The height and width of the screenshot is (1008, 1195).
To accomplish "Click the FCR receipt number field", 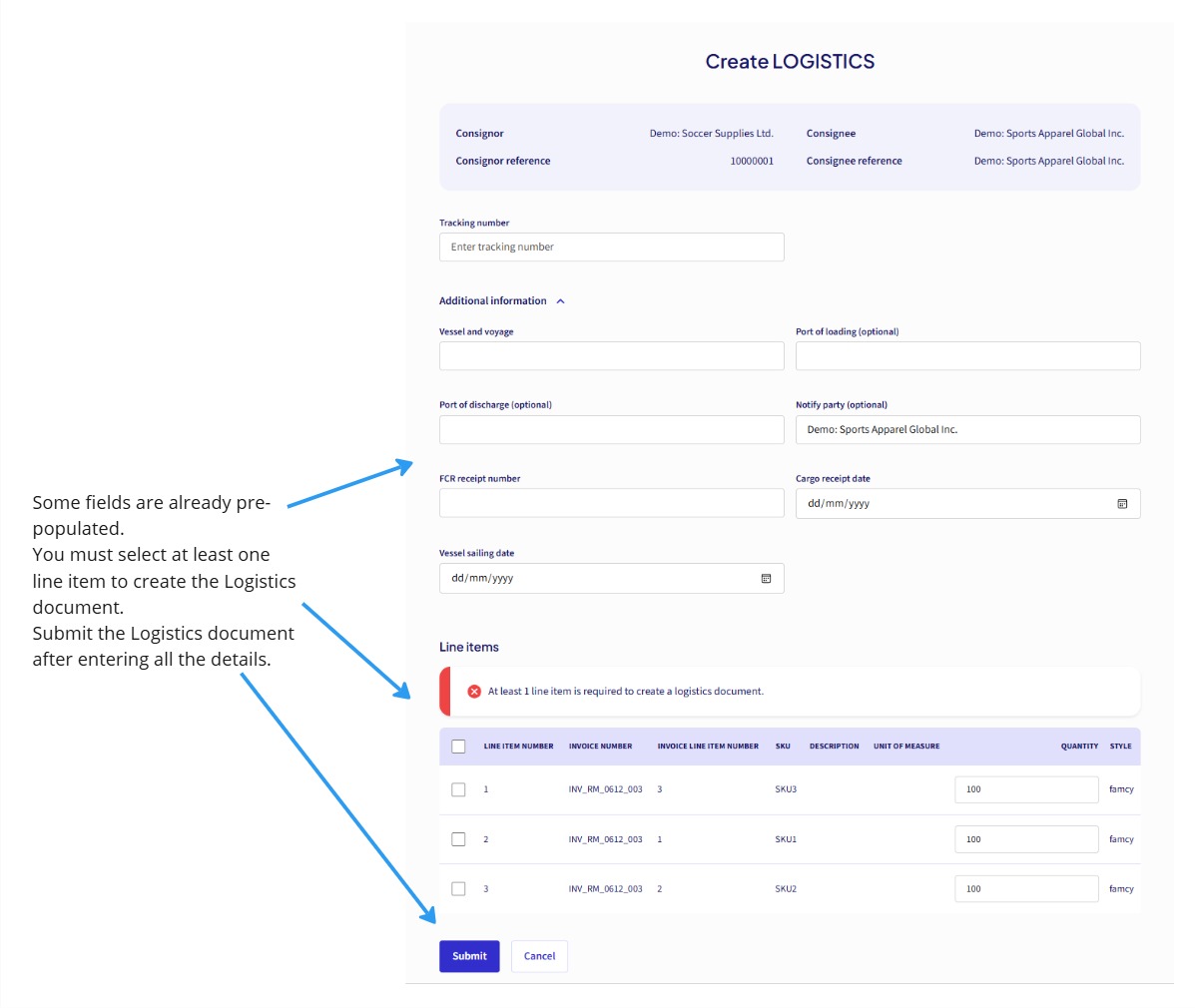I will [611, 503].
